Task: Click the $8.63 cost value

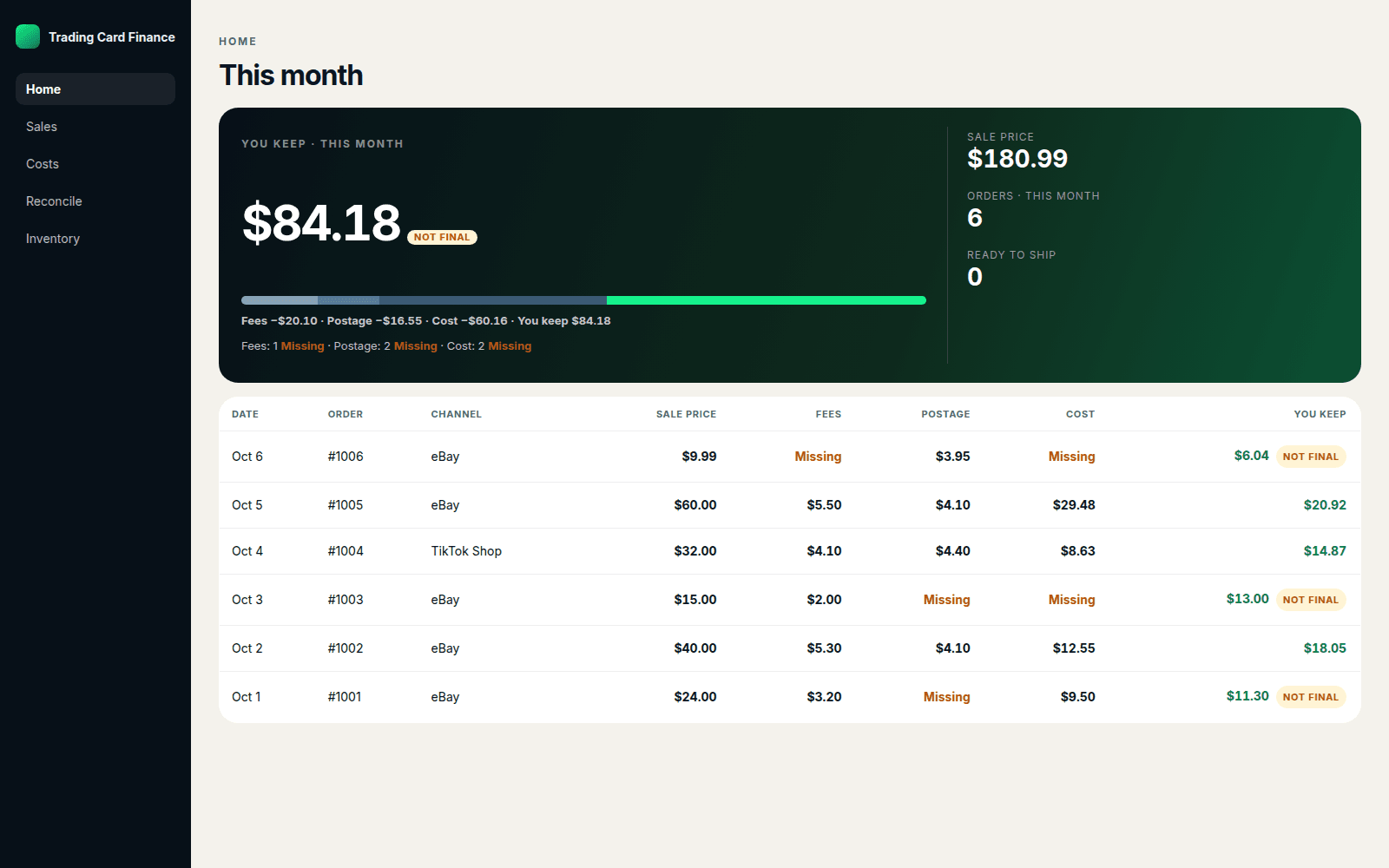Action: 1077,551
